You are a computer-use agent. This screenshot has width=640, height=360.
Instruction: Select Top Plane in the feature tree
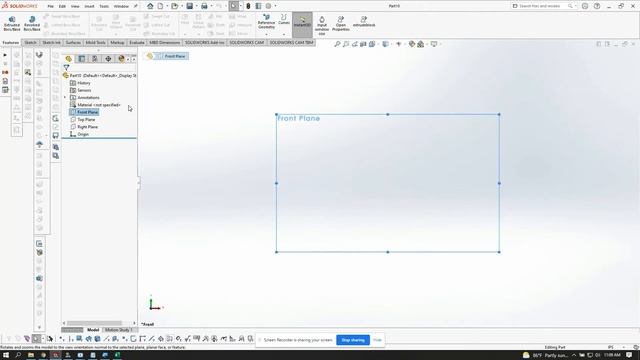point(86,120)
